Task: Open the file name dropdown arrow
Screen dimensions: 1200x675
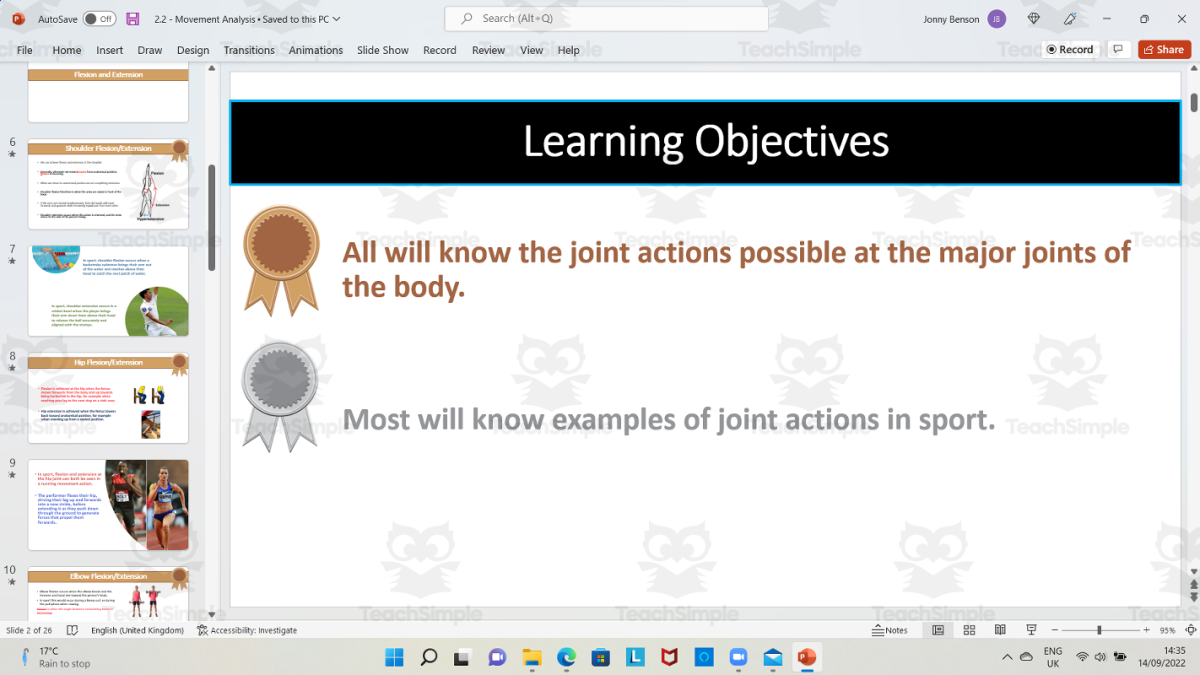Action: (x=336, y=19)
